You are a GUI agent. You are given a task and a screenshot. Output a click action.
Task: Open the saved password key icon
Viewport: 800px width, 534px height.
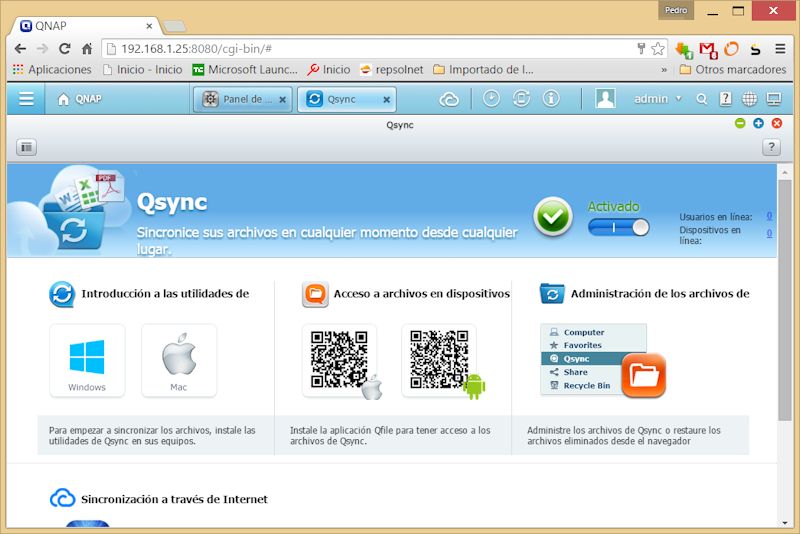click(x=641, y=49)
